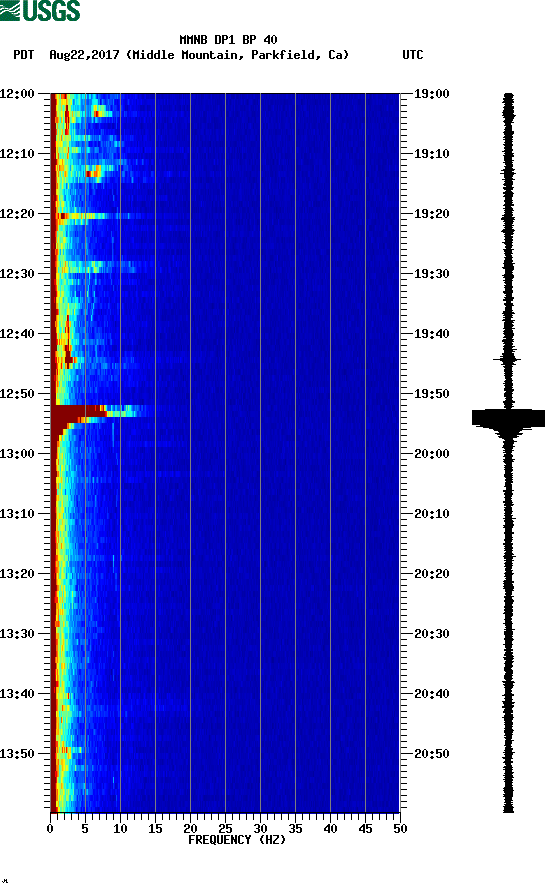552x892 pixels.
Task: Click the 12:20 PDT time label
Action: (18, 213)
